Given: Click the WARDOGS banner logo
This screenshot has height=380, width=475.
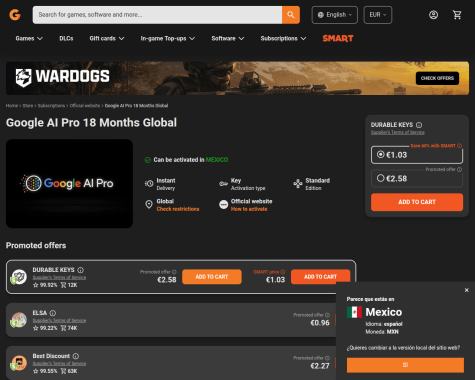Looking at the screenshot, I should click(62, 77).
